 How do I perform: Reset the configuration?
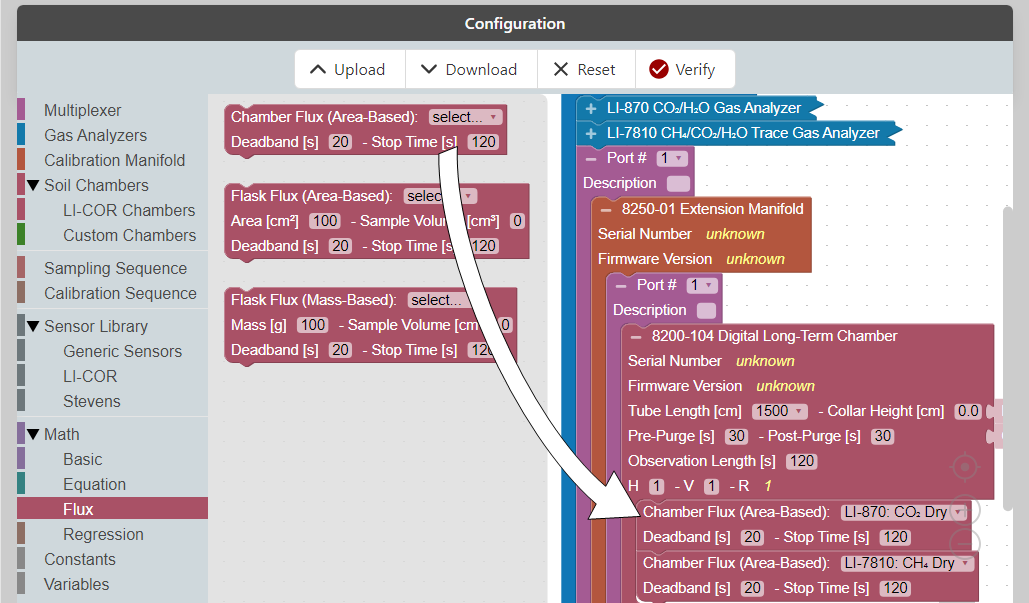[x=585, y=70]
